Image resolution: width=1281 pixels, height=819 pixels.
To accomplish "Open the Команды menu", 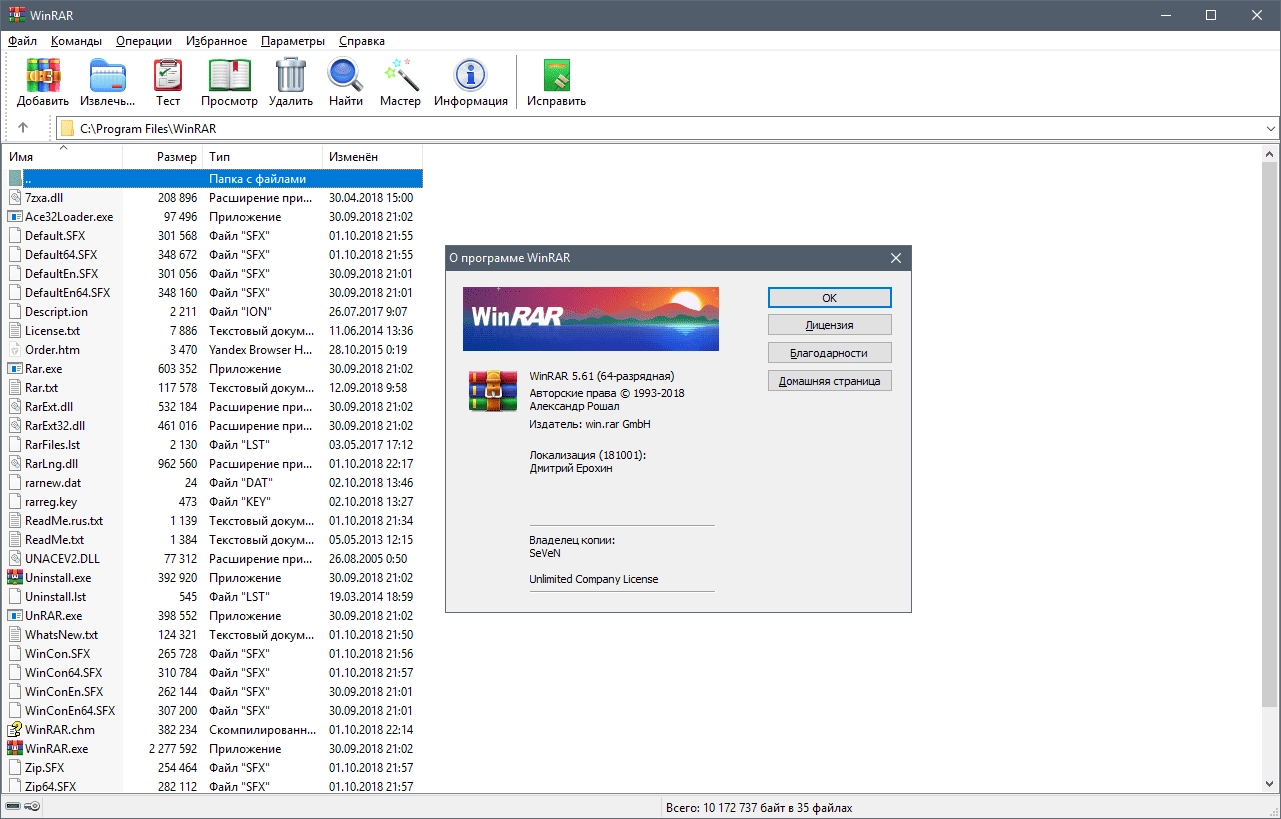I will (76, 41).
